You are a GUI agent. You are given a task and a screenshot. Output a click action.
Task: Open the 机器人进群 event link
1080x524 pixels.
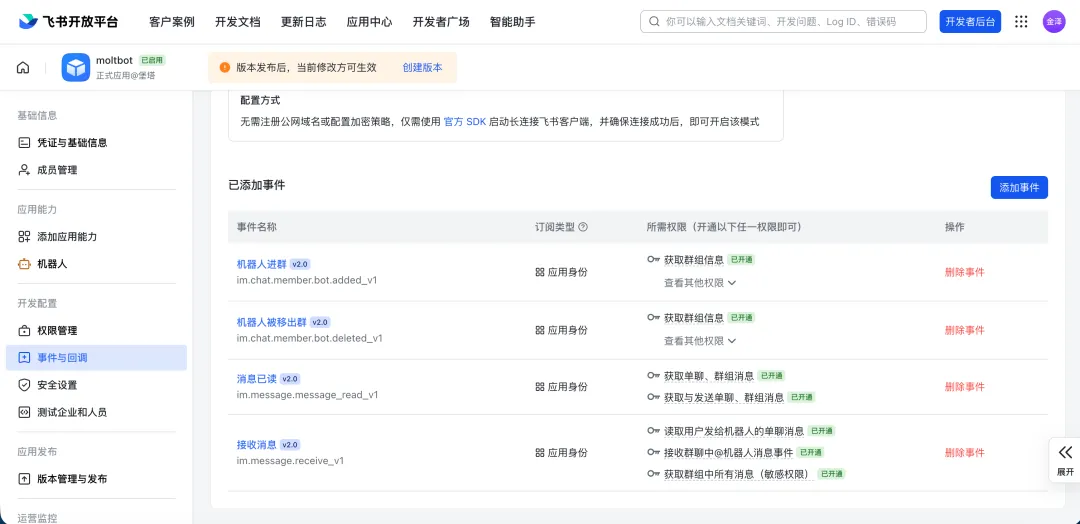coord(261,264)
